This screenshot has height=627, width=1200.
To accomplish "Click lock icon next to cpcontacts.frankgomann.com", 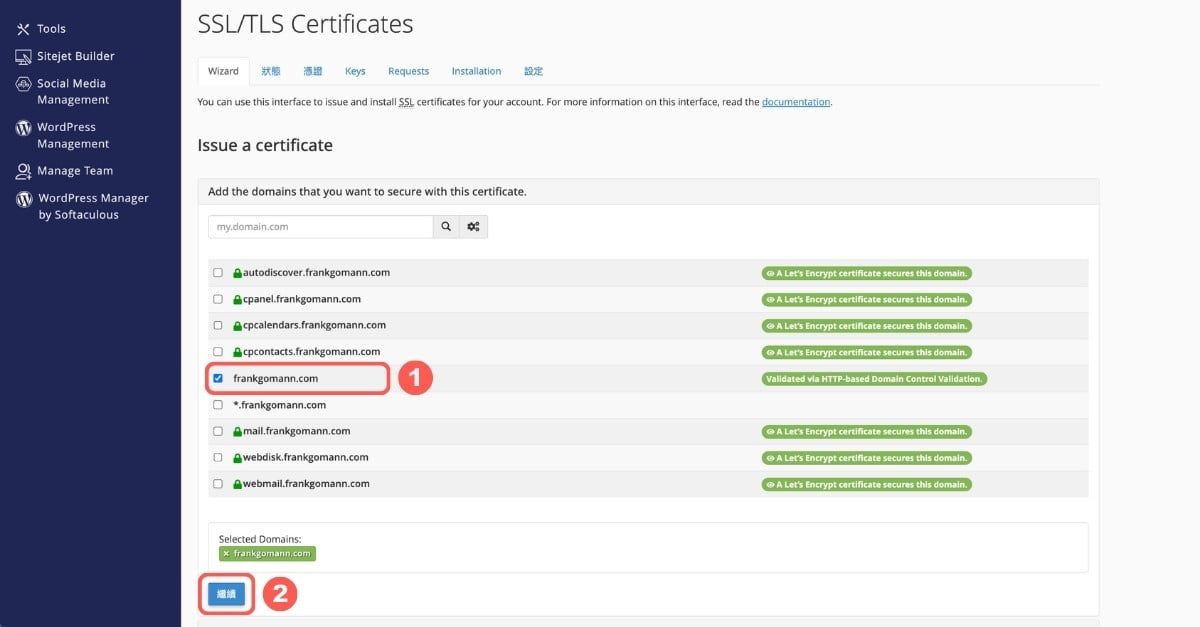I will click(238, 352).
